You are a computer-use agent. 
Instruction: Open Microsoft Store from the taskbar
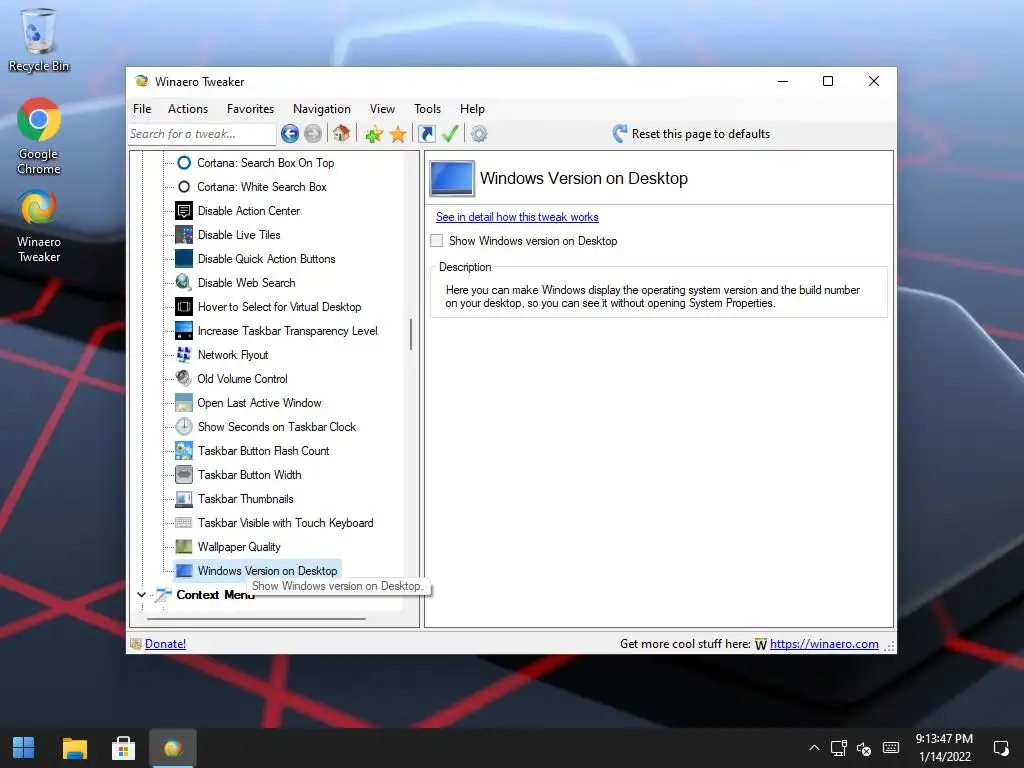123,748
